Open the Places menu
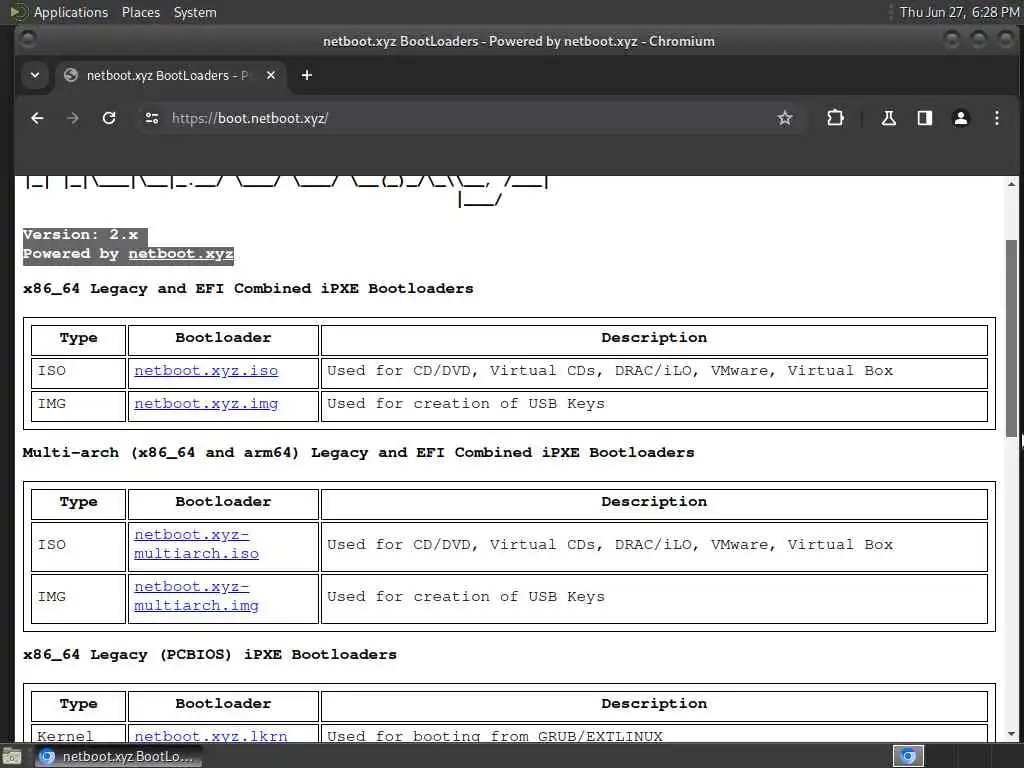 (x=141, y=12)
